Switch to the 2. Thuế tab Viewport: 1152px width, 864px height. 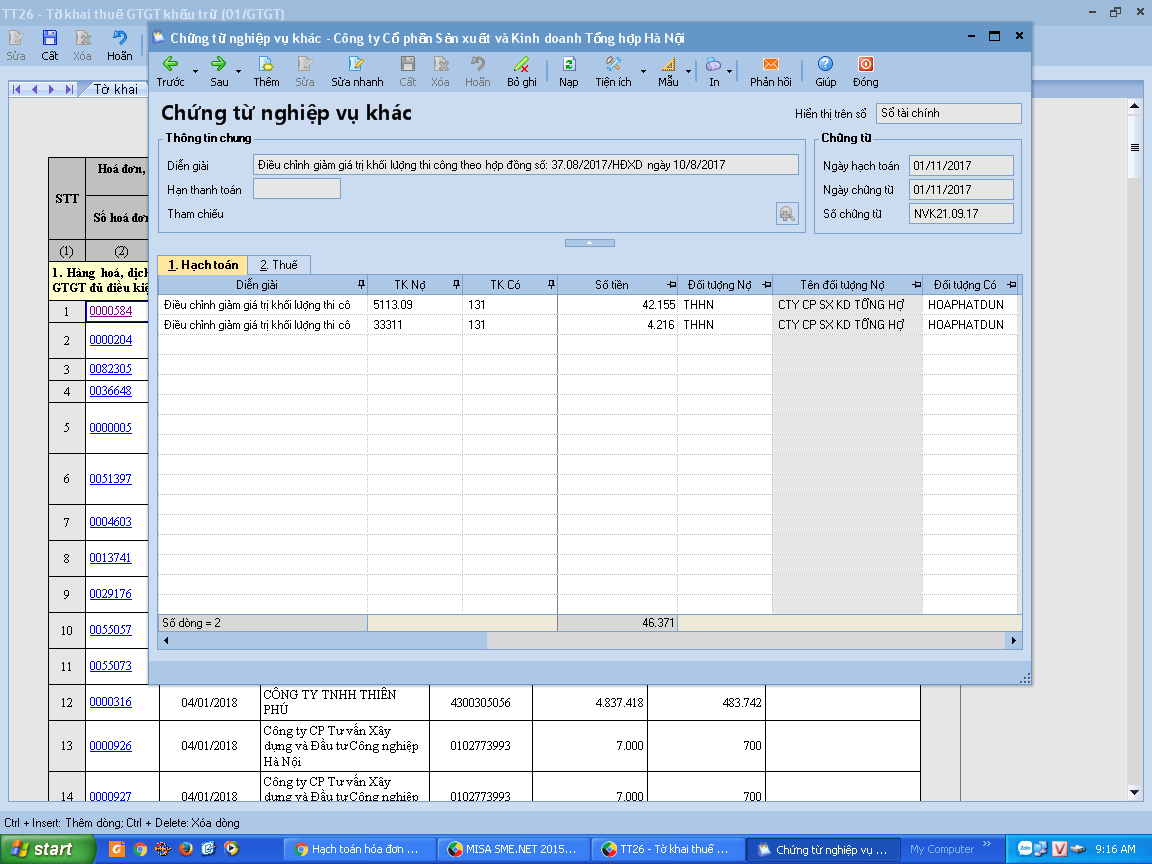click(x=278, y=264)
